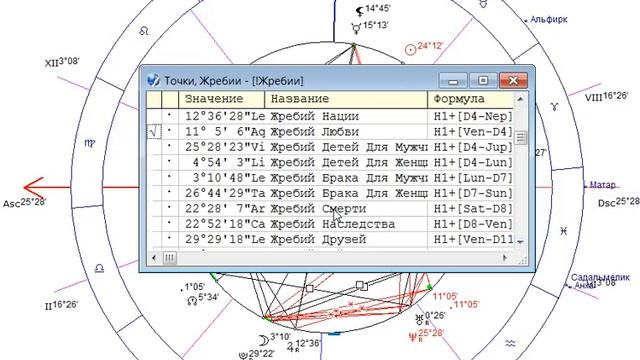Click formula H1+[Ven-D4]
The width and height of the screenshot is (640, 360).
coord(473,132)
